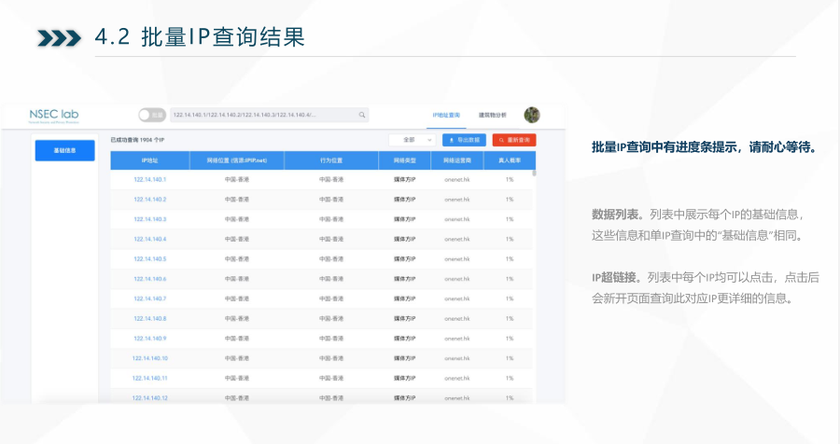
Task: Click the 1% value in the 122.14.140.3 row
Action: [x=509, y=219]
